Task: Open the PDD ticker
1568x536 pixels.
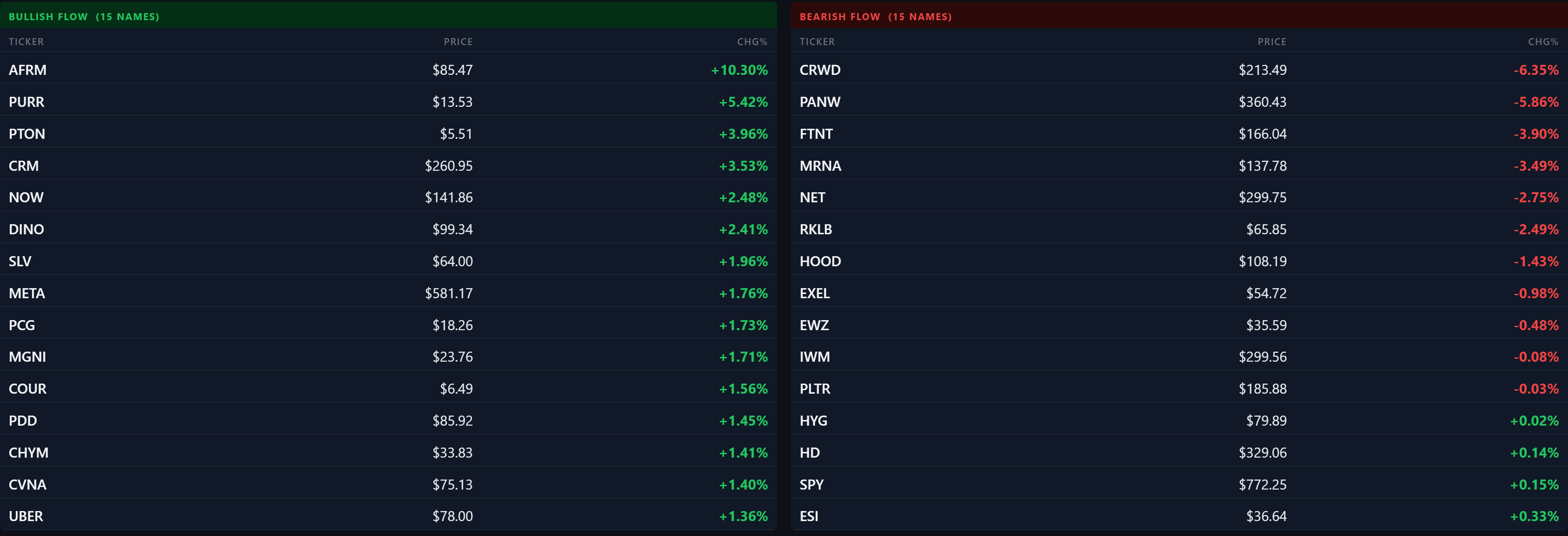Action: click(x=23, y=421)
